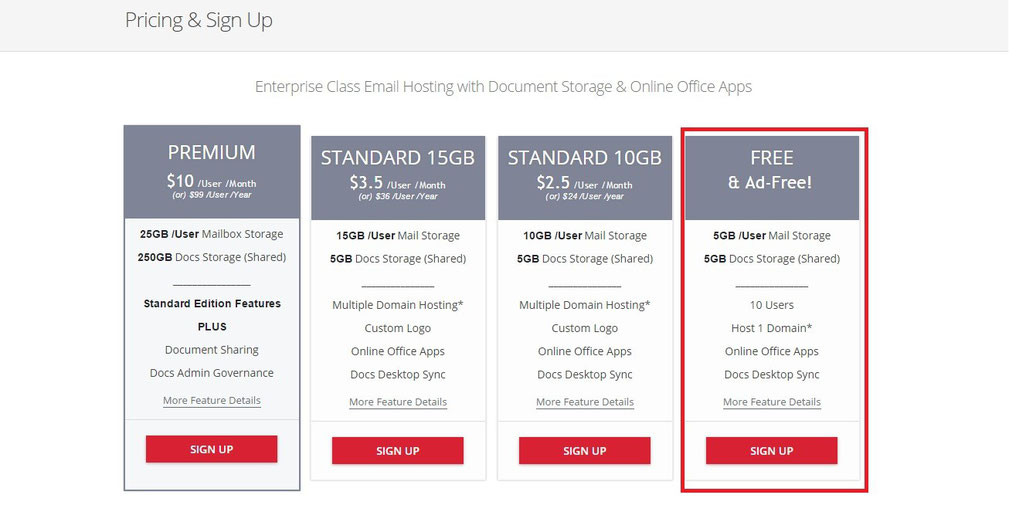Click the 'PLUS' text in Premium
The width and height of the screenshot is (1009, 522).
212,327
